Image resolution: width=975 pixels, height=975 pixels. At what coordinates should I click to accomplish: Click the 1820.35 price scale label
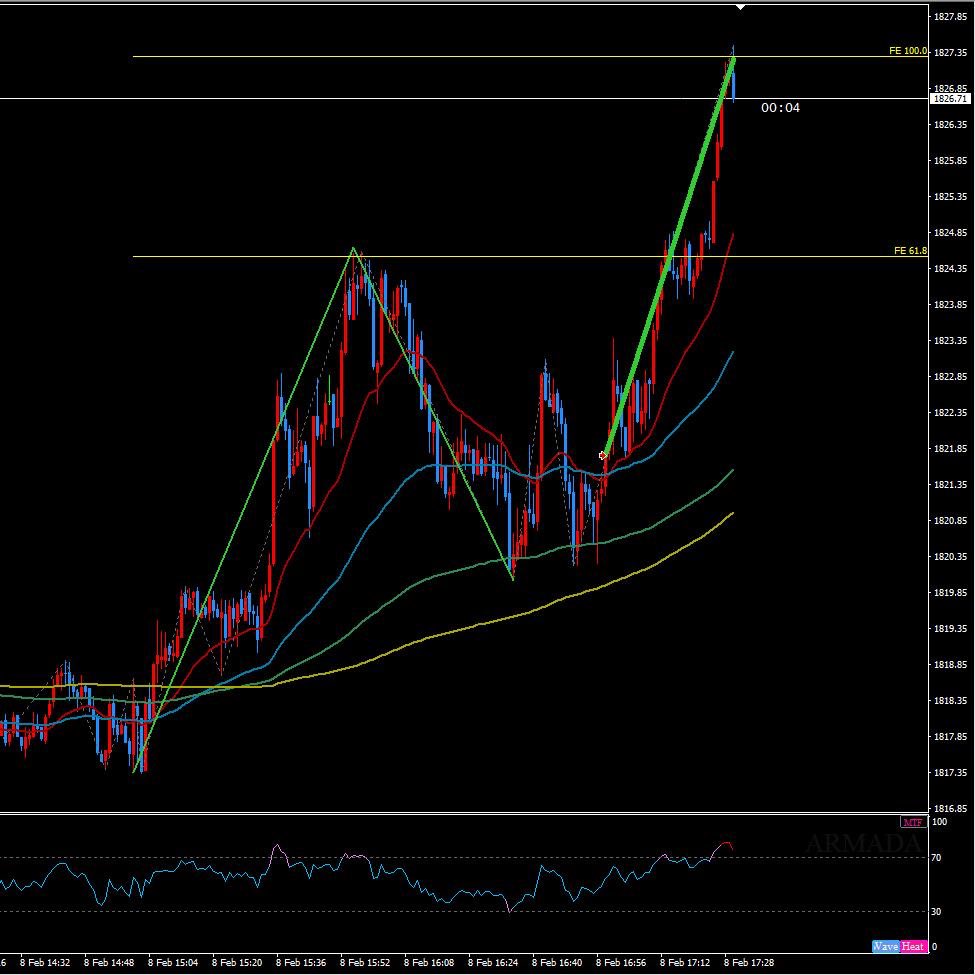tap(951, 557)
